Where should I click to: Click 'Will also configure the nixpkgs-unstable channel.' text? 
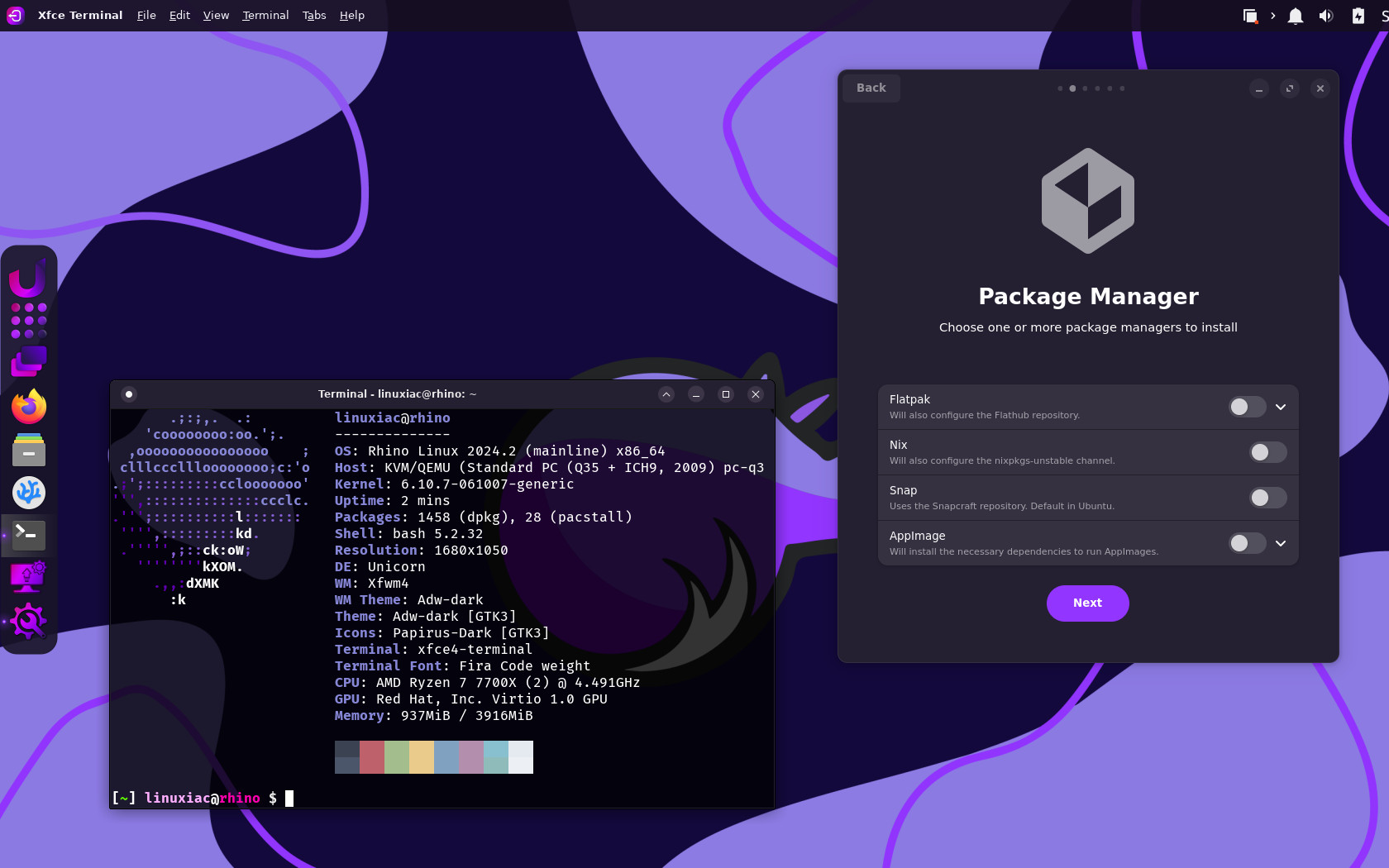tap(1002, 461)
